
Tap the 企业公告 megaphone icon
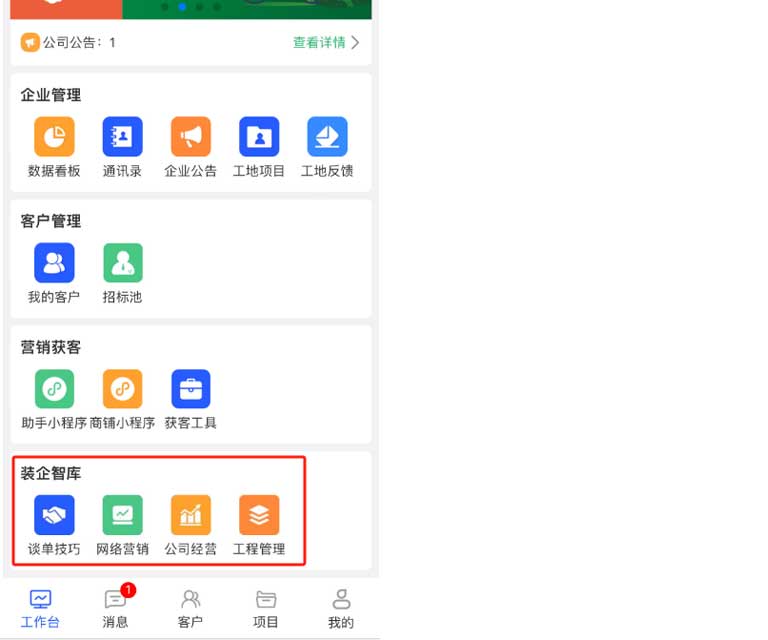click(x=190, y=137)
